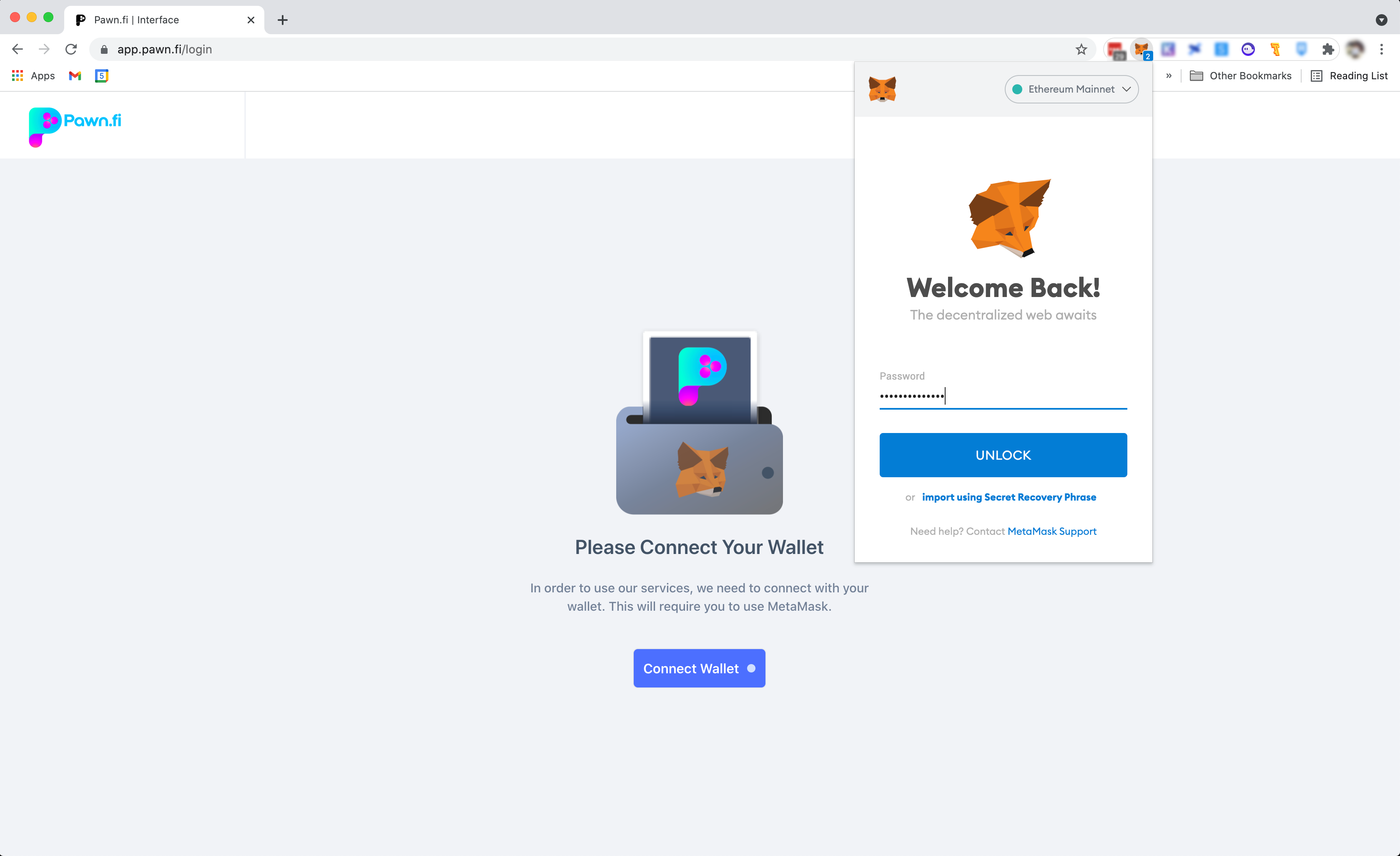
Task: Click the Pawn.fi logo in header
Action: coord(75,126)
